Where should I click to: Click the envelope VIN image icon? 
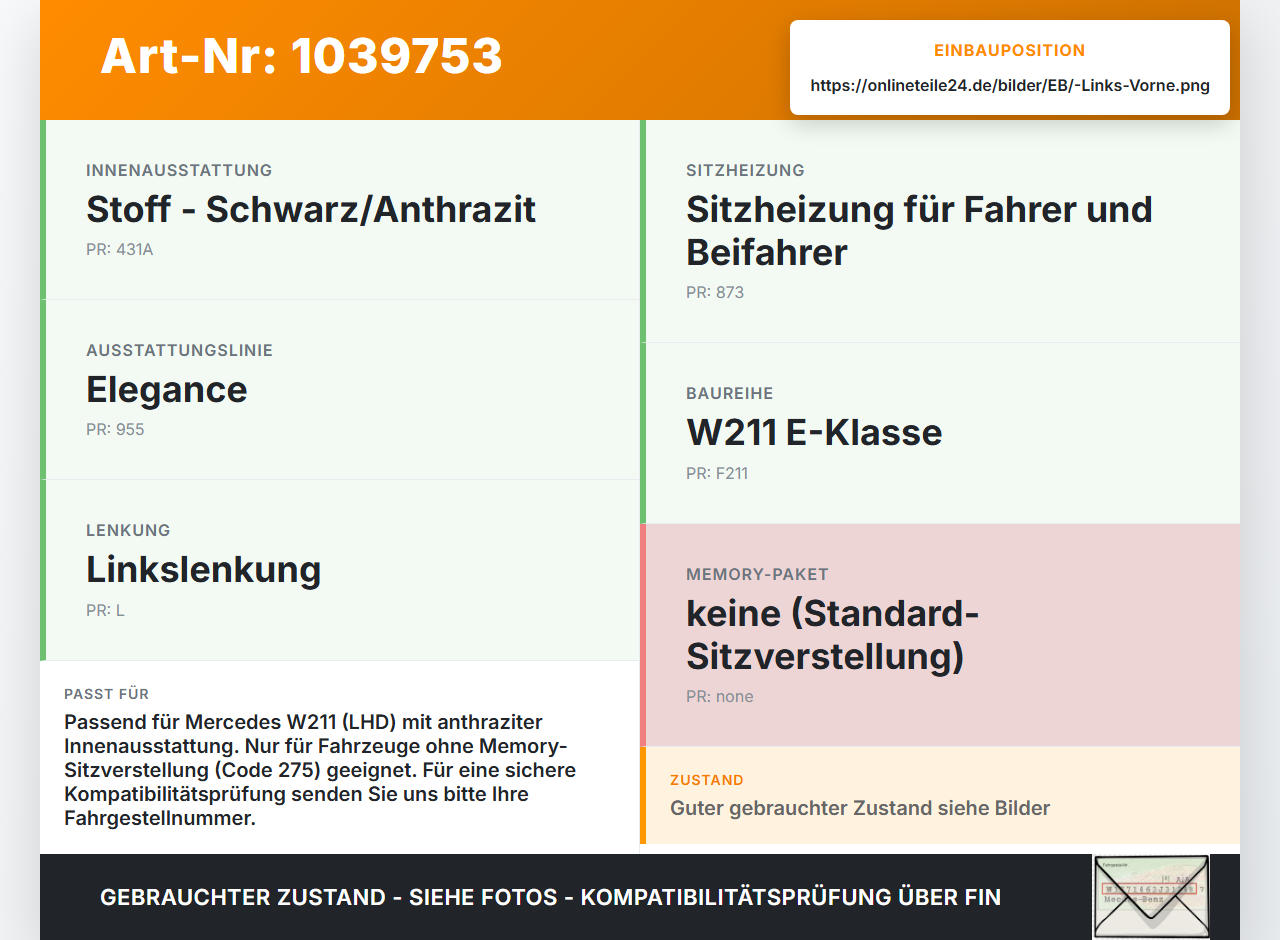click(1151, 897)
